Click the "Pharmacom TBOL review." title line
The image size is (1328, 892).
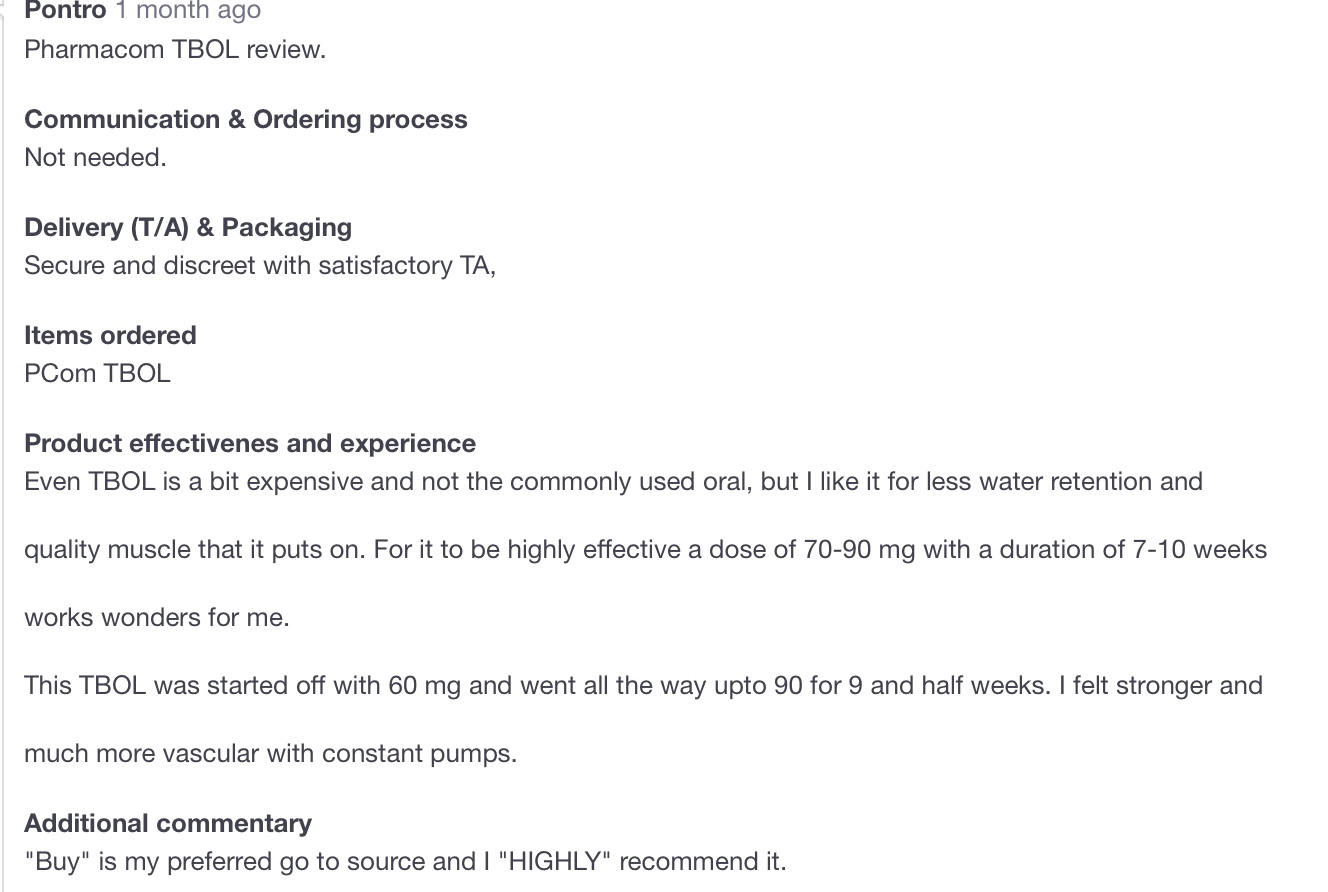(175, 50)
